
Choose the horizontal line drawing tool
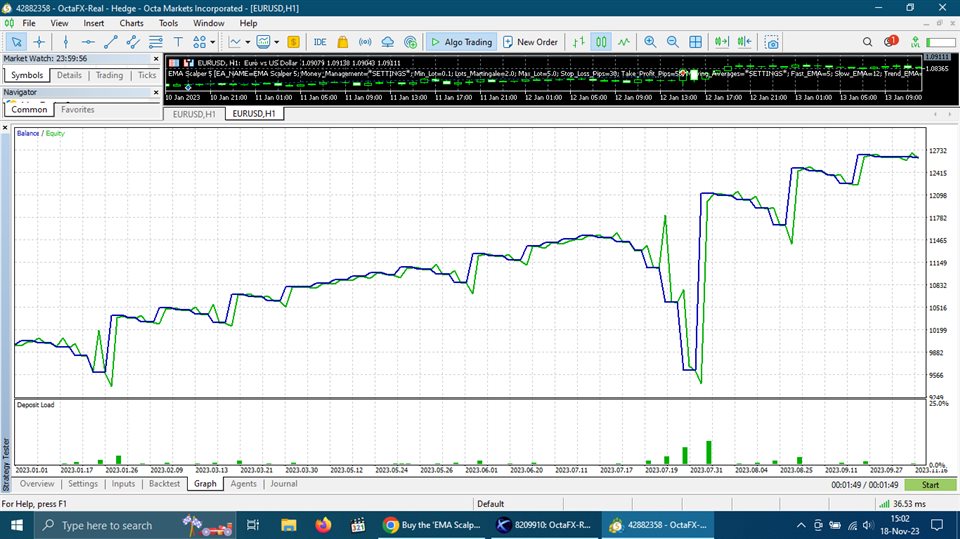coord(88,42)
